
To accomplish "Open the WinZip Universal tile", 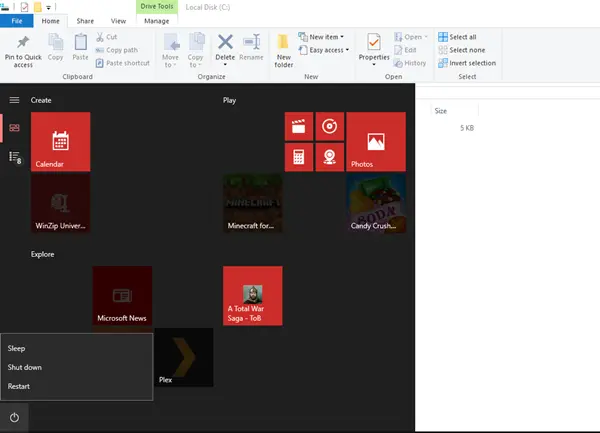I will point(60,203).
